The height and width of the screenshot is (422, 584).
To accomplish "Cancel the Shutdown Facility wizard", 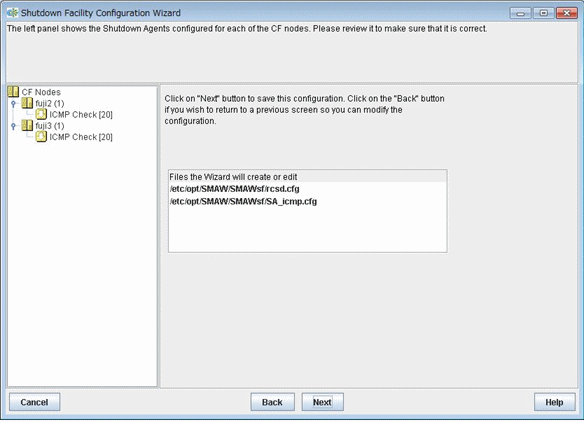I will click(34, 402).
